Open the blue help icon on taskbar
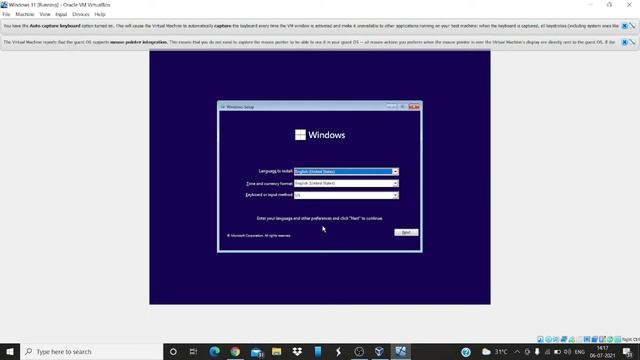Image resolution: width=640 pixels, height=360 pixels. 466,352
